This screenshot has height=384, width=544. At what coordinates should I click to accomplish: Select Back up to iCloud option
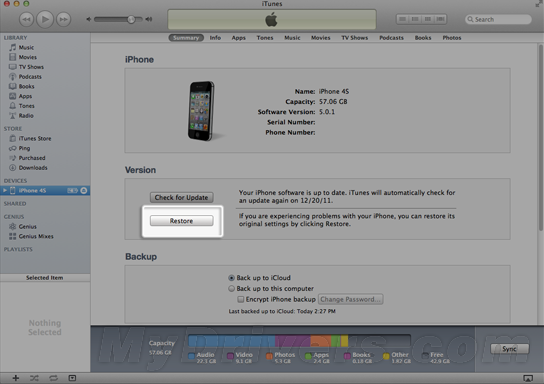231,278
